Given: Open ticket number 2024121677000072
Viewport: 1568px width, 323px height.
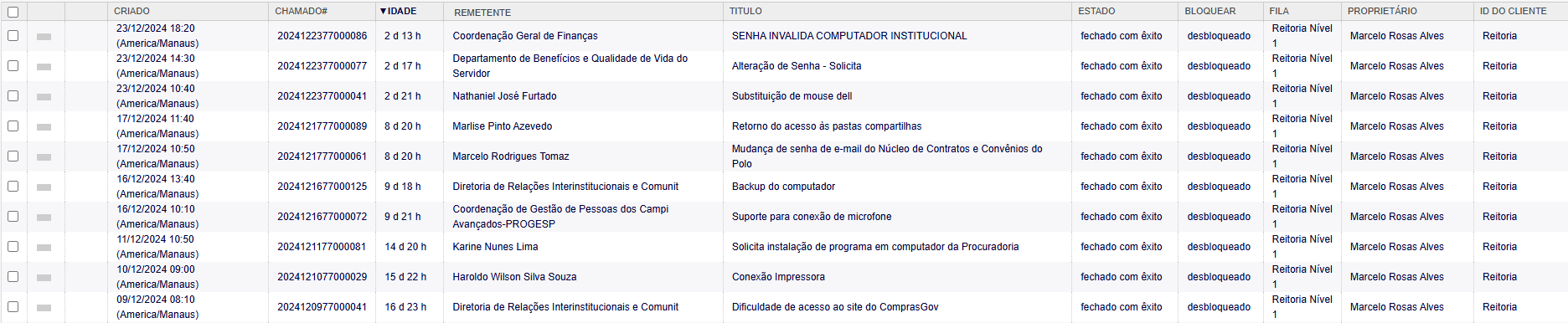Looking at the screenshot, I should click(x=322, y=217).
